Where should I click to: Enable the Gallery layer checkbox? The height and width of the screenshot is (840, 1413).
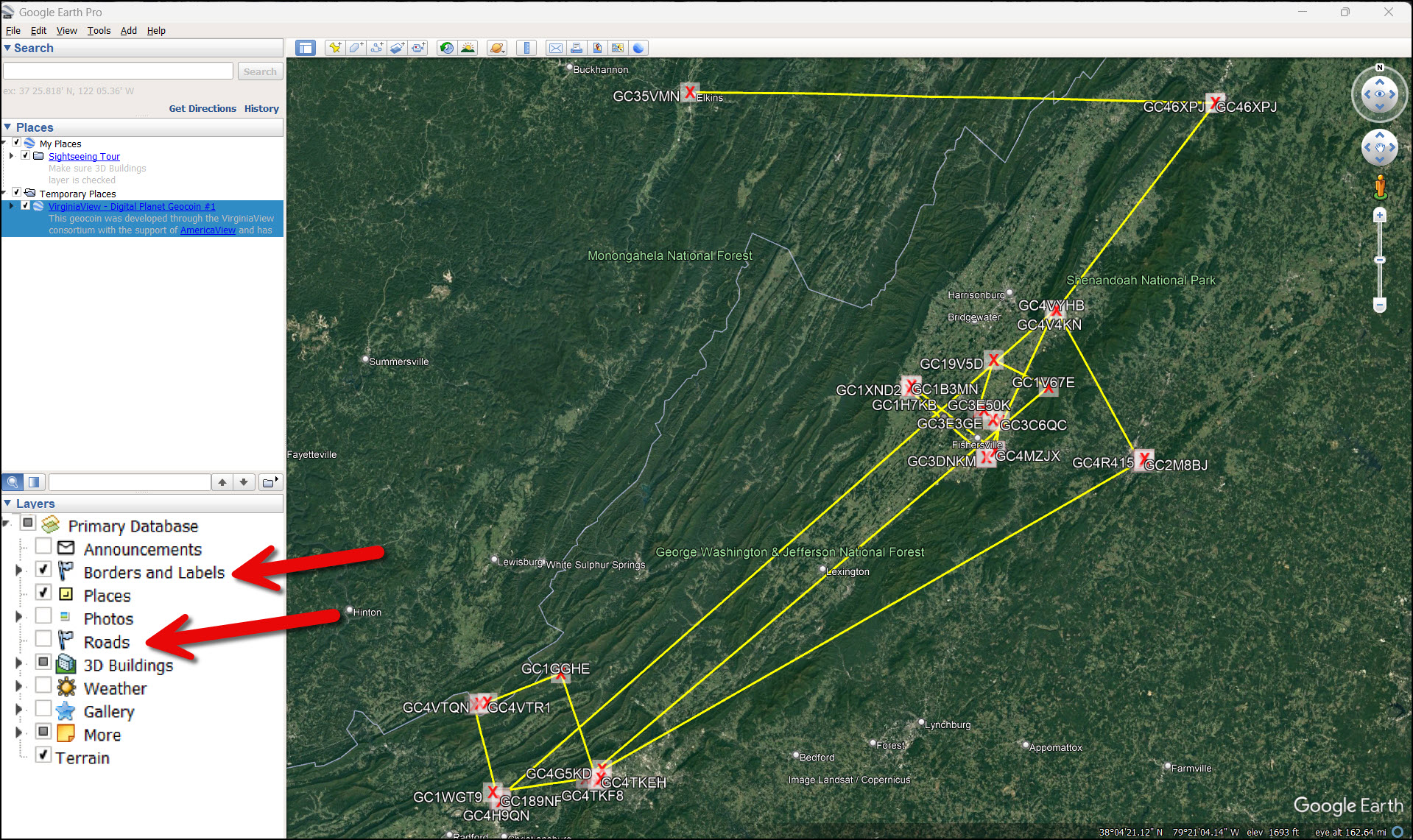(43, 709)
